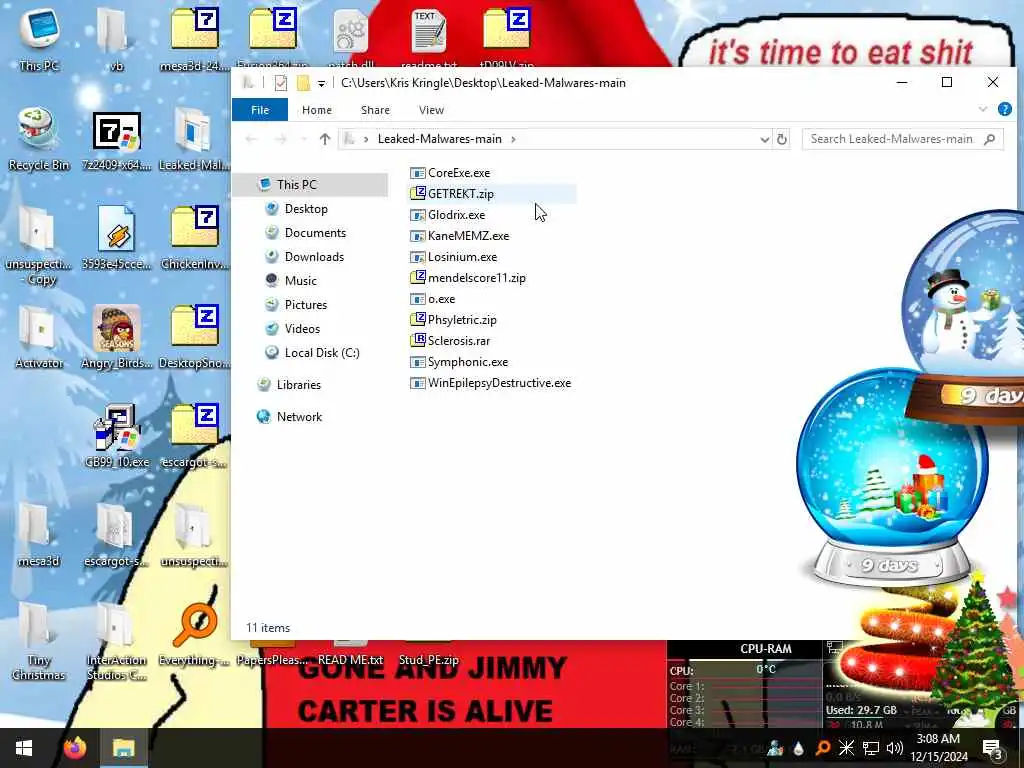Open Quick Access Toolbar customize dropdown
1024x768 pixels.
coord(321,84)
